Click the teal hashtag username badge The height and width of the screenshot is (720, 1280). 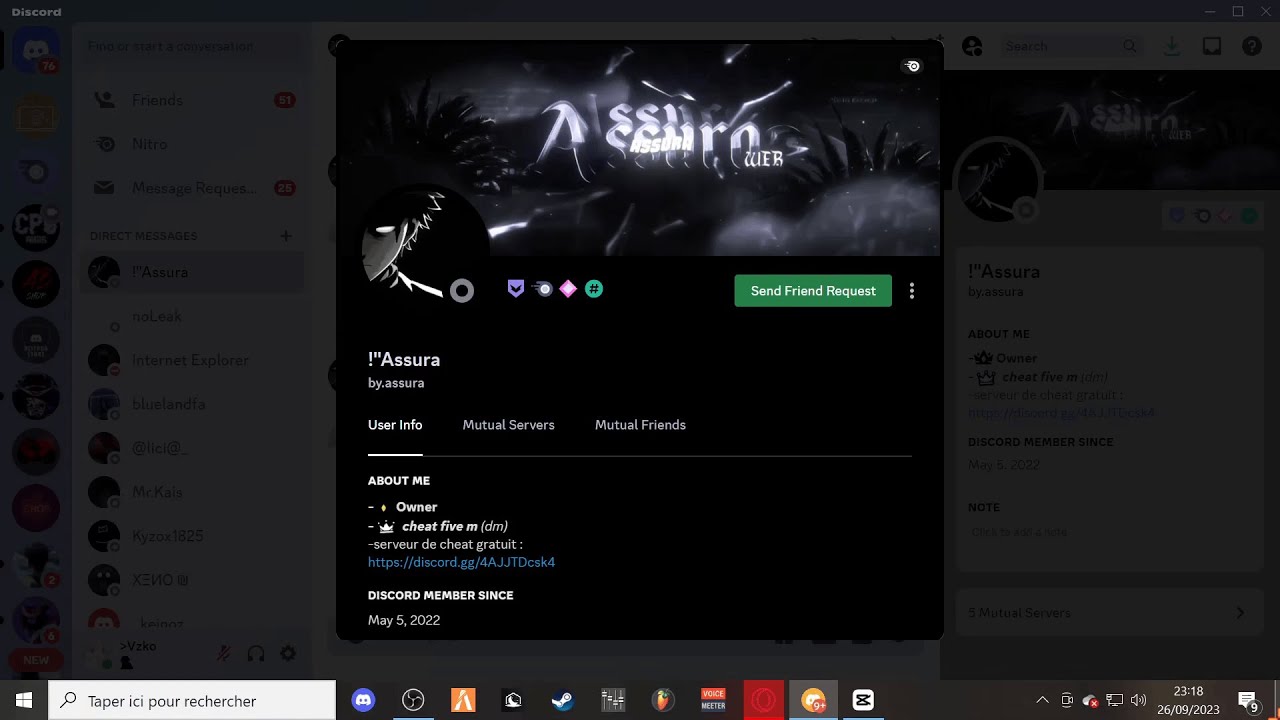[594, 289]
